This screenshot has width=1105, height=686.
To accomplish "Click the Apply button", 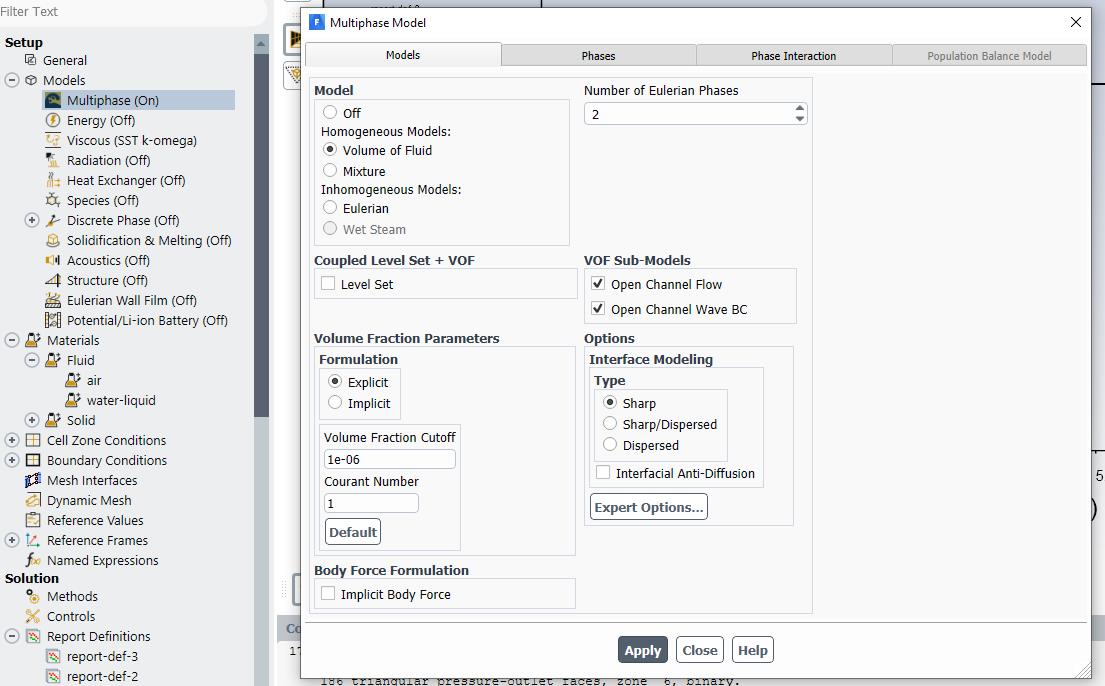I will coord(643,650).
